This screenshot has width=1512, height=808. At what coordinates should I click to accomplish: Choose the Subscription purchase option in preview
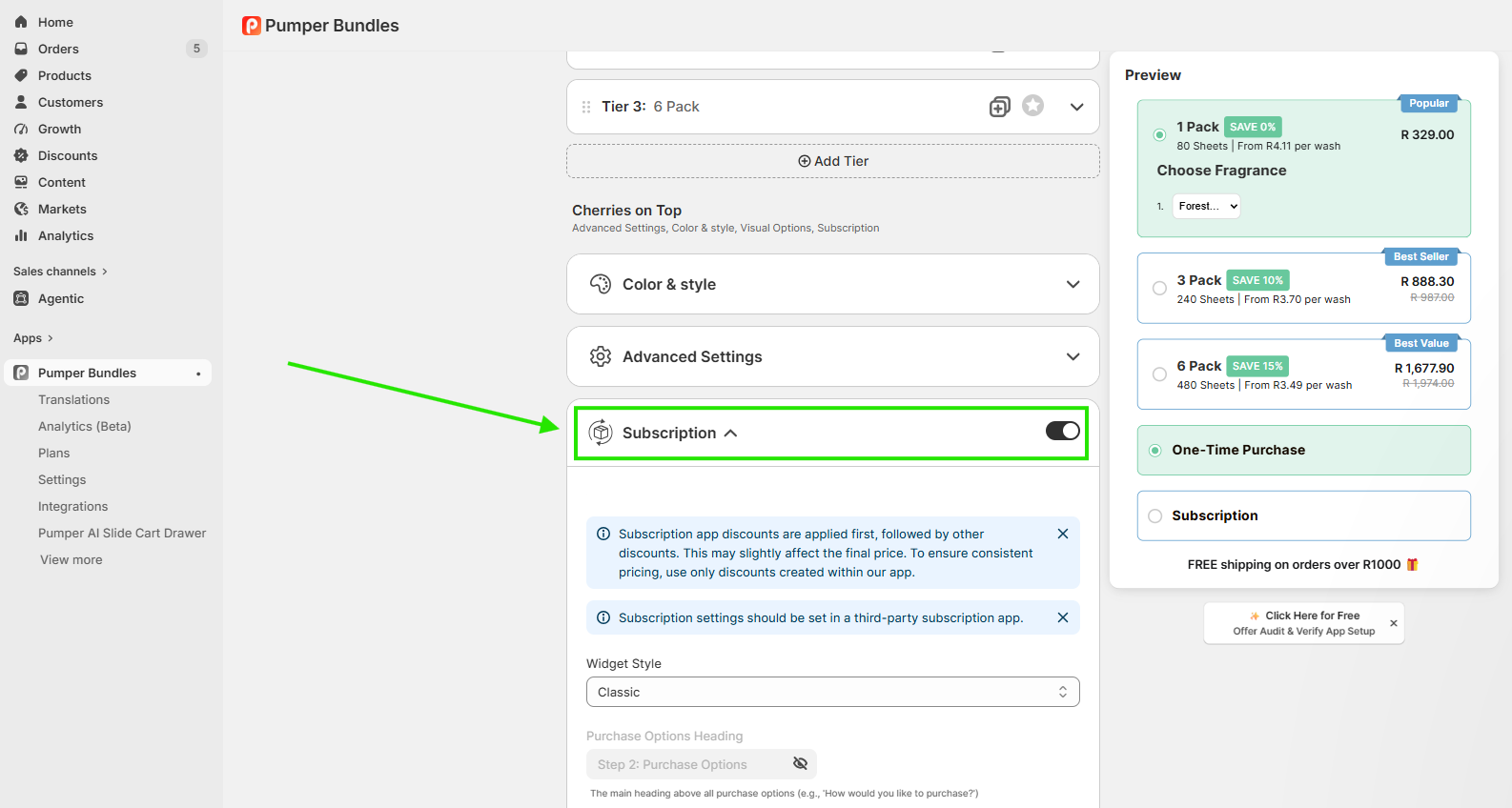click(x=1303, y=515)
